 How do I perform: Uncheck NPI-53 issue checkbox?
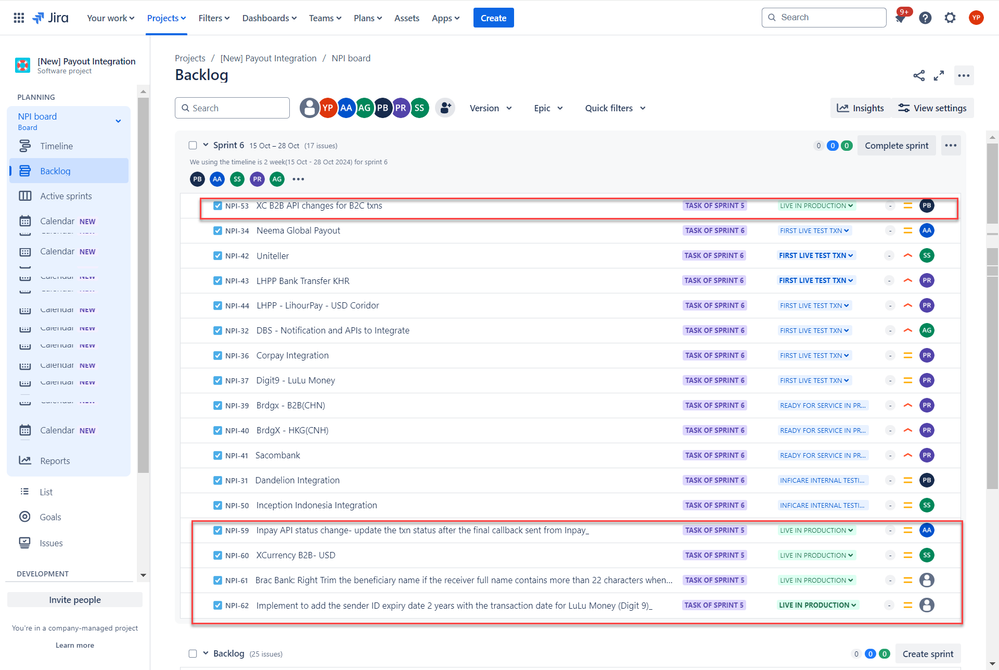click(x=217, y=206)
